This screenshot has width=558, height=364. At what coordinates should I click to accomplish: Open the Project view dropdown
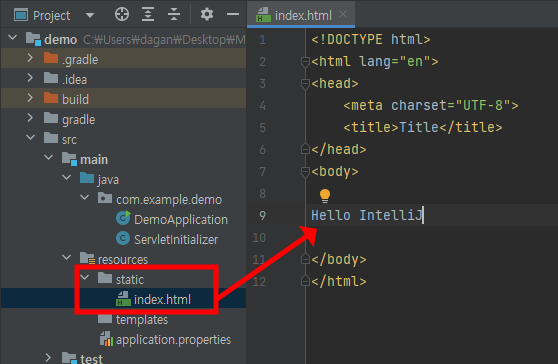pos(90,15)
